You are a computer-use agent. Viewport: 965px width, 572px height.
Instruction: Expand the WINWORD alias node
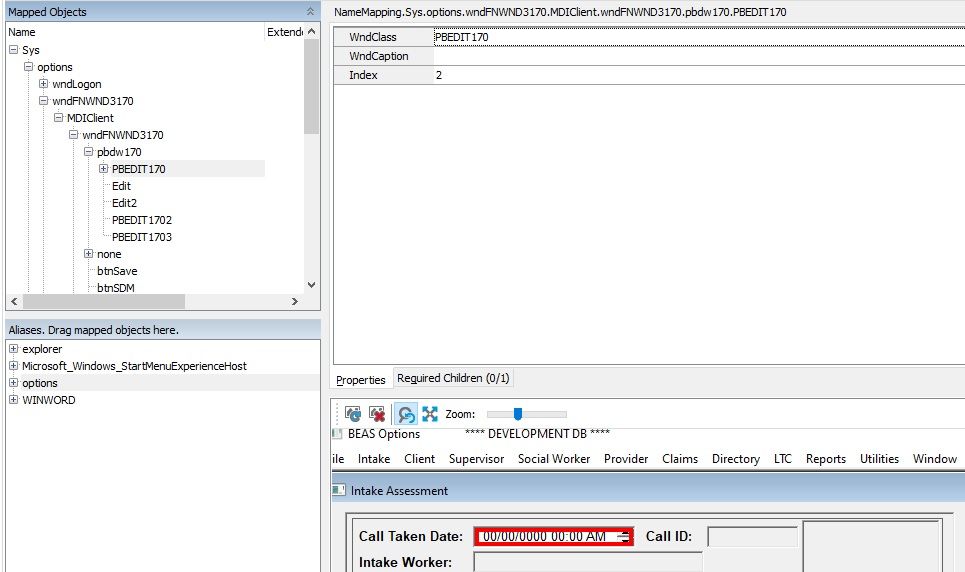(14, 400)
